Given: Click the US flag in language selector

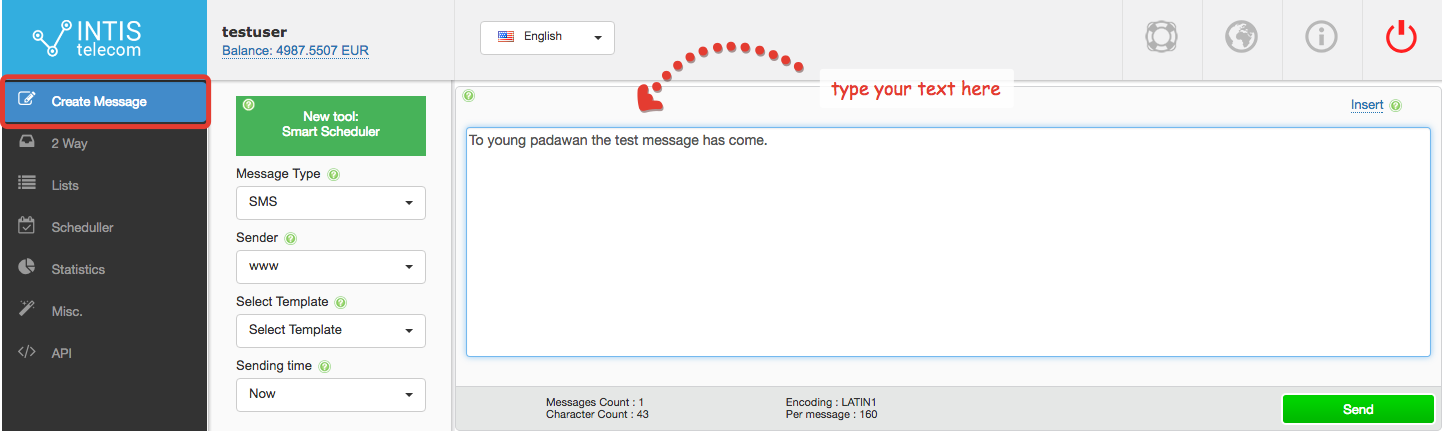Looking at the screenshot, I should tap(506, 36).
